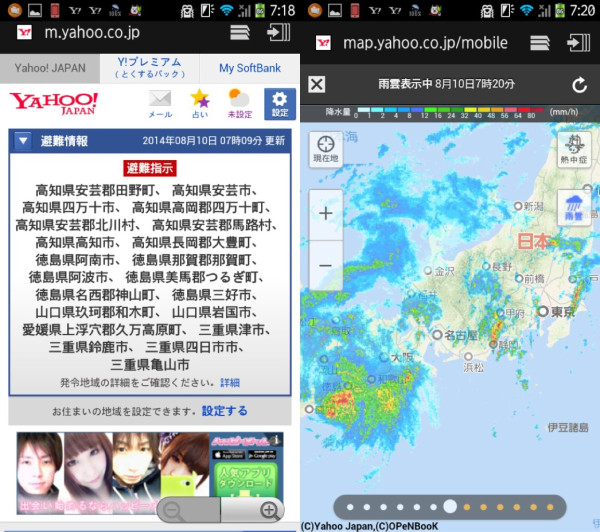Open the 熱中症 heatstroke layer icon
The height and width of the screenshot is (532, 600).
[574, 148]
